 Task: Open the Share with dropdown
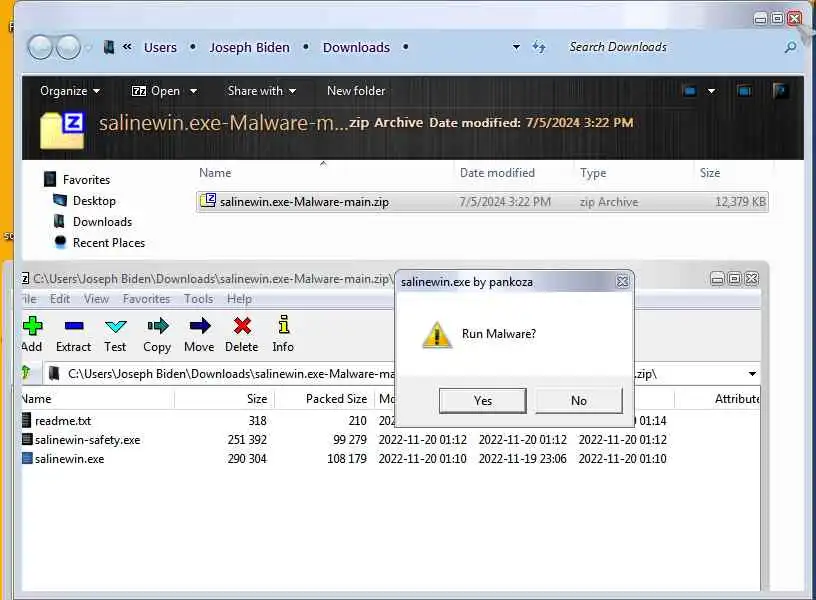(x=262, y=91)
